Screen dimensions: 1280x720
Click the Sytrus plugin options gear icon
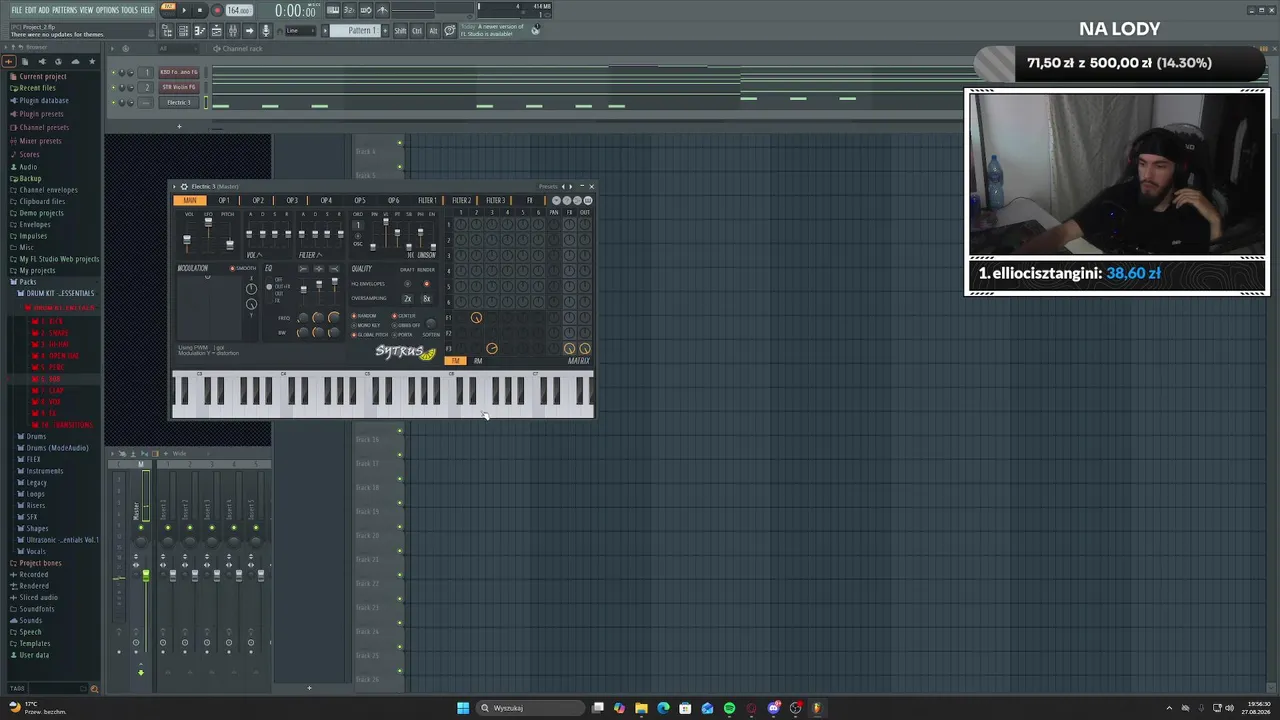point(184,187)
